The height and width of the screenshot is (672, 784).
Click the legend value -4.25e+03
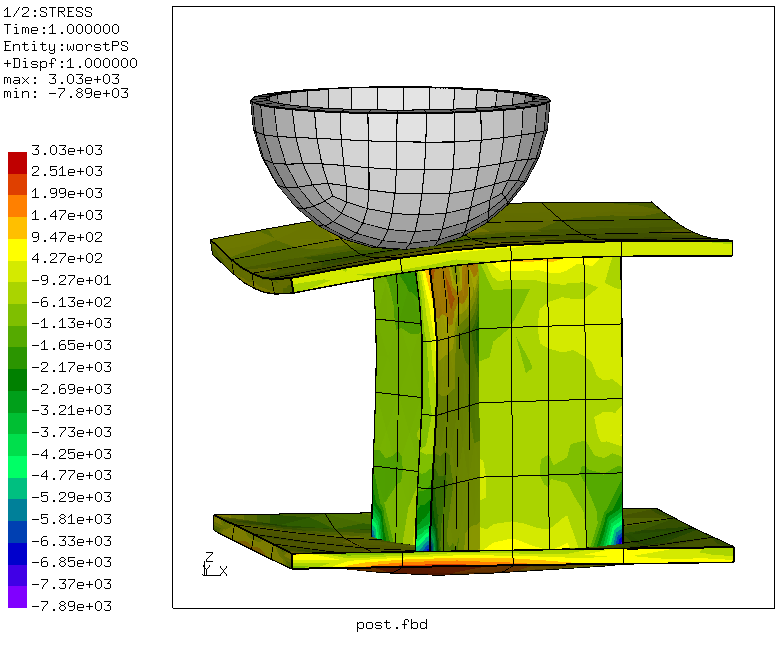tap(72, 454)
